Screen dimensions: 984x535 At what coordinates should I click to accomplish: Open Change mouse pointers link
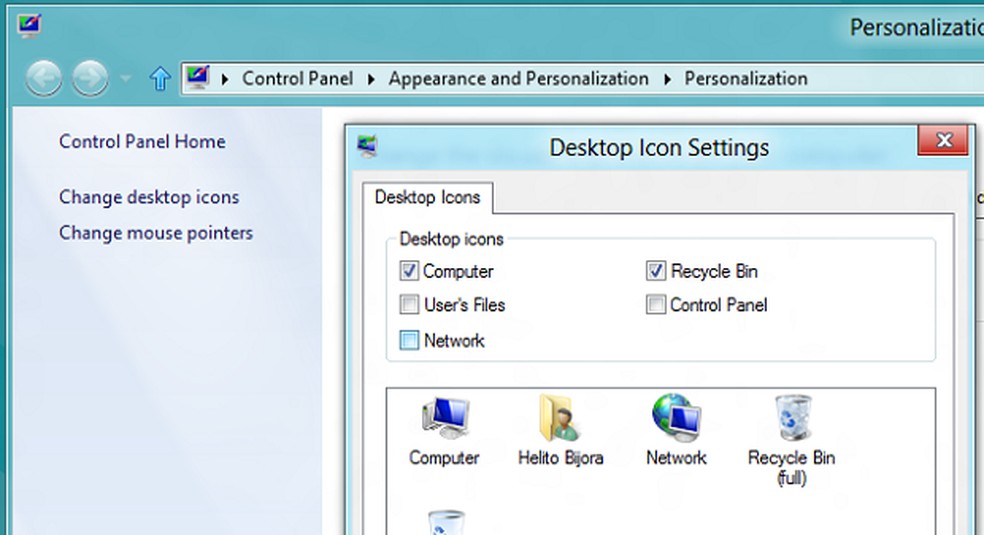[156, 233]
